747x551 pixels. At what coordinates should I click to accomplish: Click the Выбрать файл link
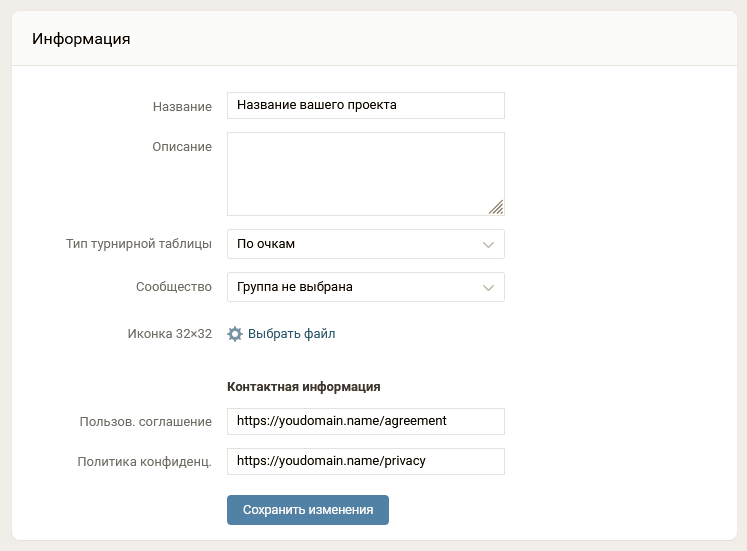pyautogui.click(x=291, y=334)
